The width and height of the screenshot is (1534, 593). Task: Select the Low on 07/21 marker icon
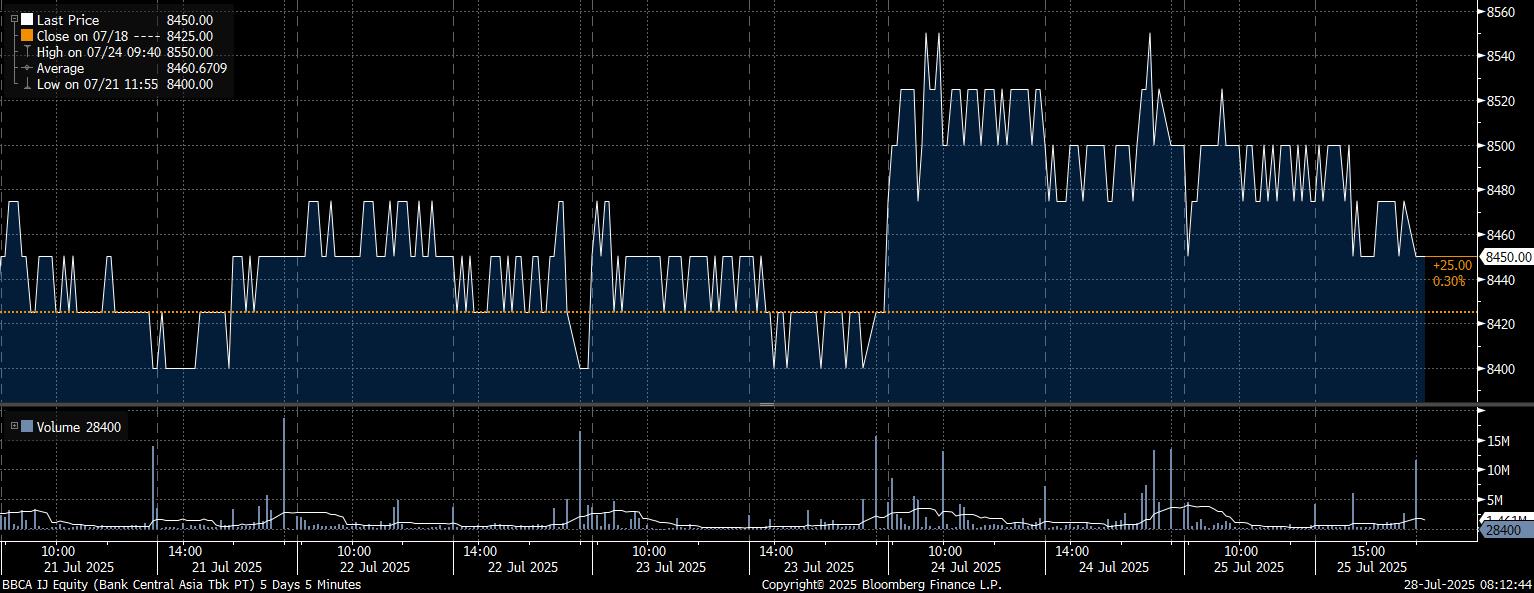pos(27,85)
